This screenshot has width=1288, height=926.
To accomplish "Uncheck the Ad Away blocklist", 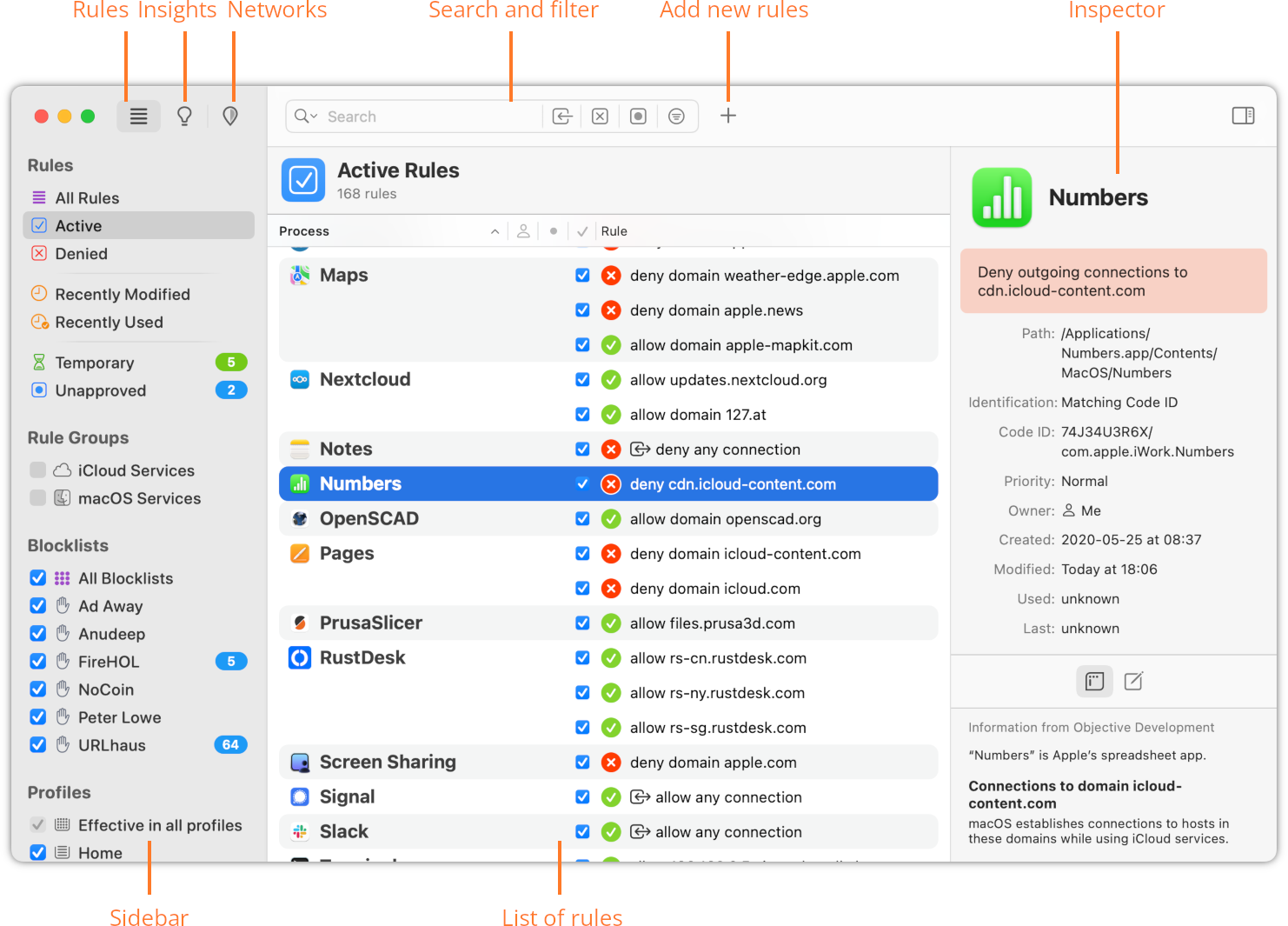I will point(37,606).
